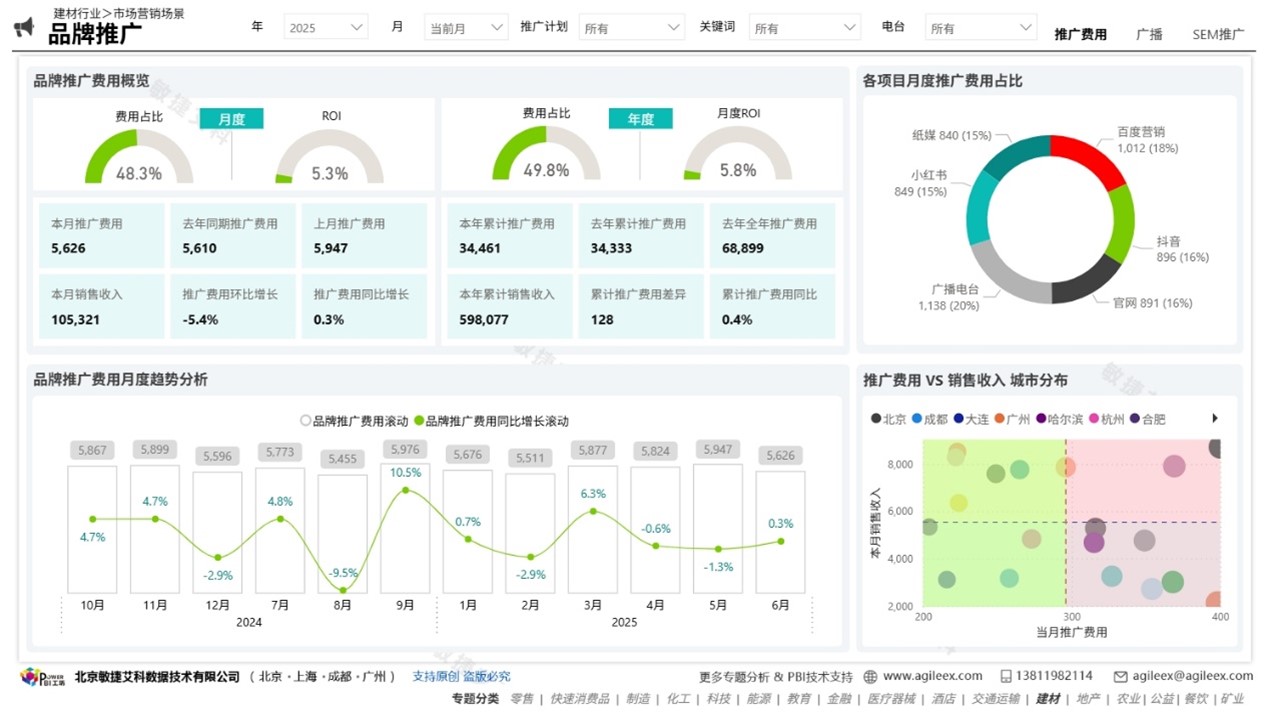This screenshot has width=1269, height=714.
Task: Toggle the 年度 indicator badge
Action: point(640,119)
